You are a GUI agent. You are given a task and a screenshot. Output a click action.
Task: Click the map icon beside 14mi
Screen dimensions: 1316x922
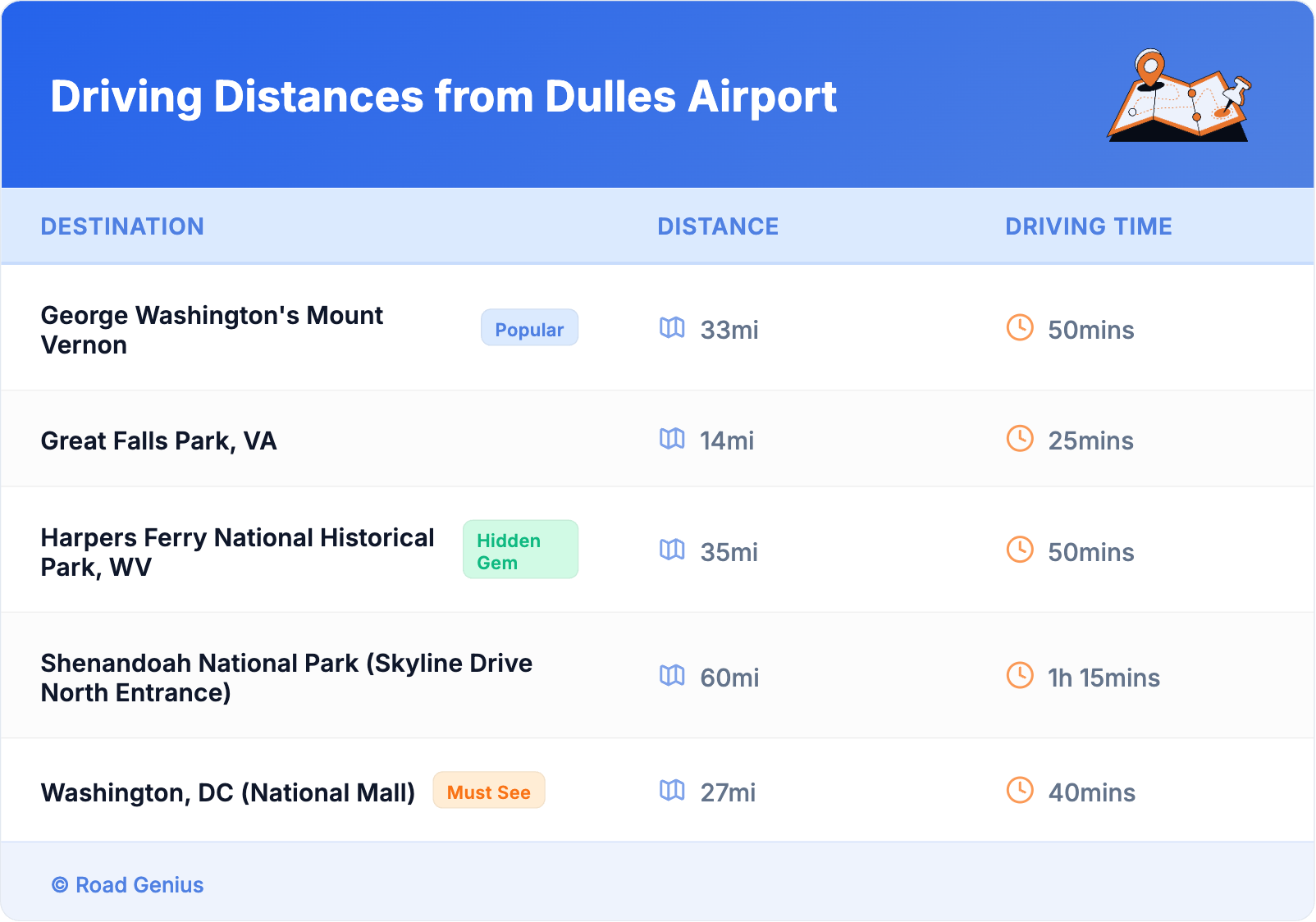point(672,439)
